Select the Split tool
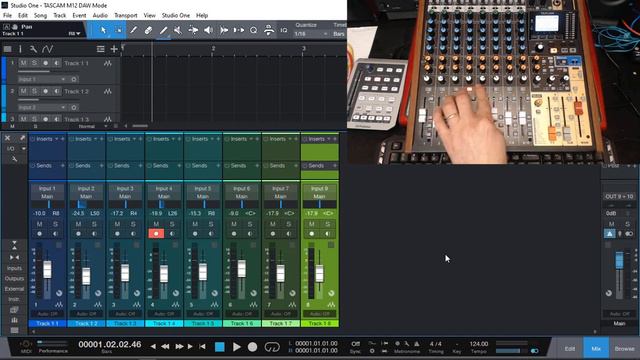The width and height of the screenshot is (640, 360). pyautogui.click(x=133, y=30)
